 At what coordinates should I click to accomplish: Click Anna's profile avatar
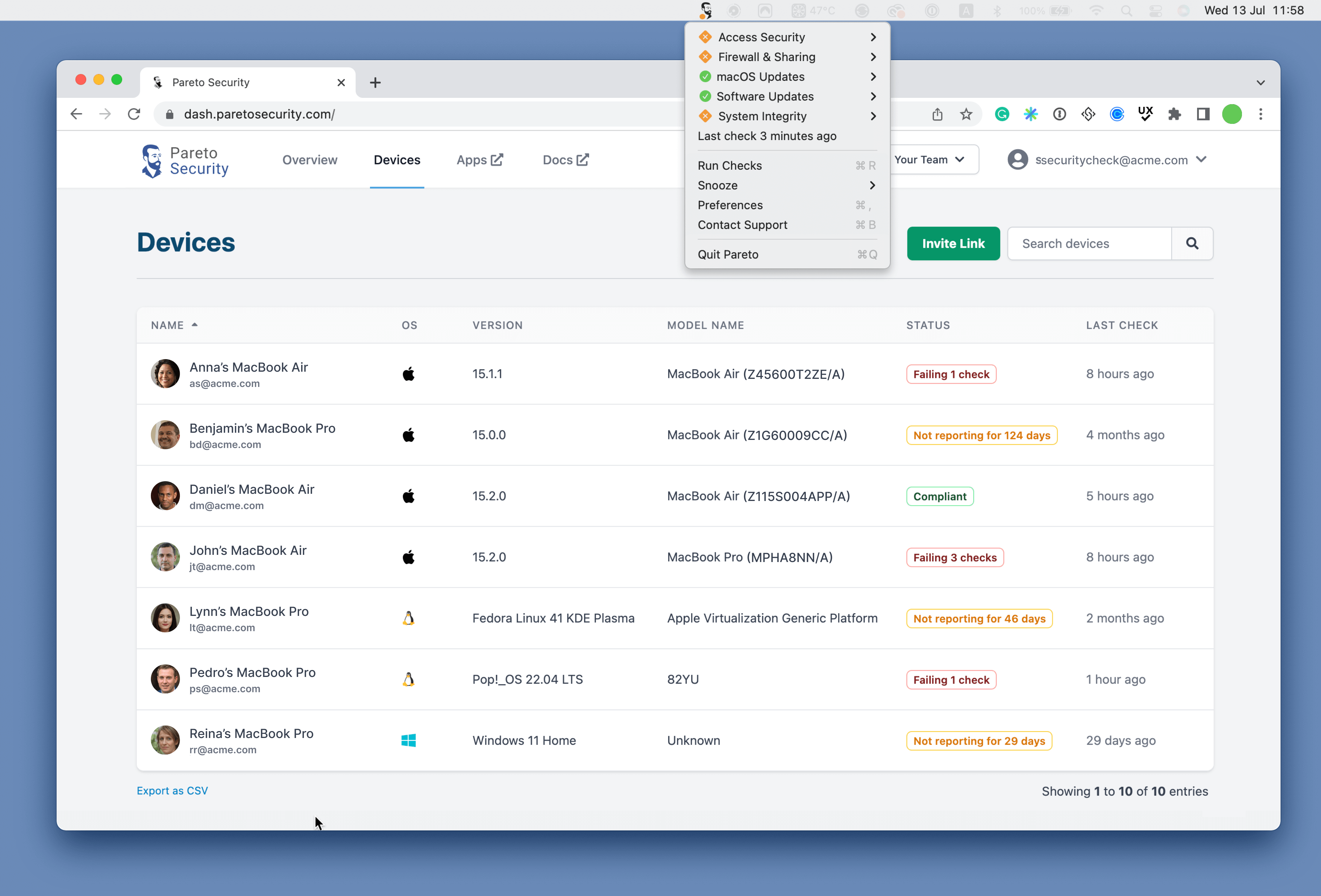point(166,374)
